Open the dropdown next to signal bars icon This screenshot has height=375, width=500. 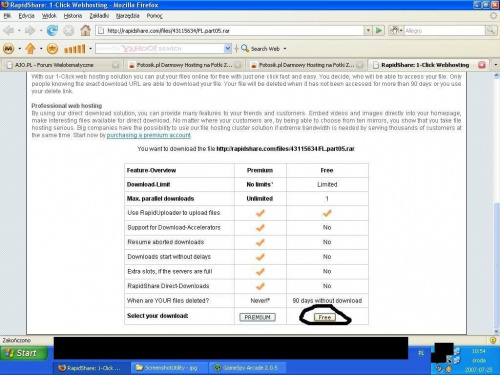tap(90, 49)
